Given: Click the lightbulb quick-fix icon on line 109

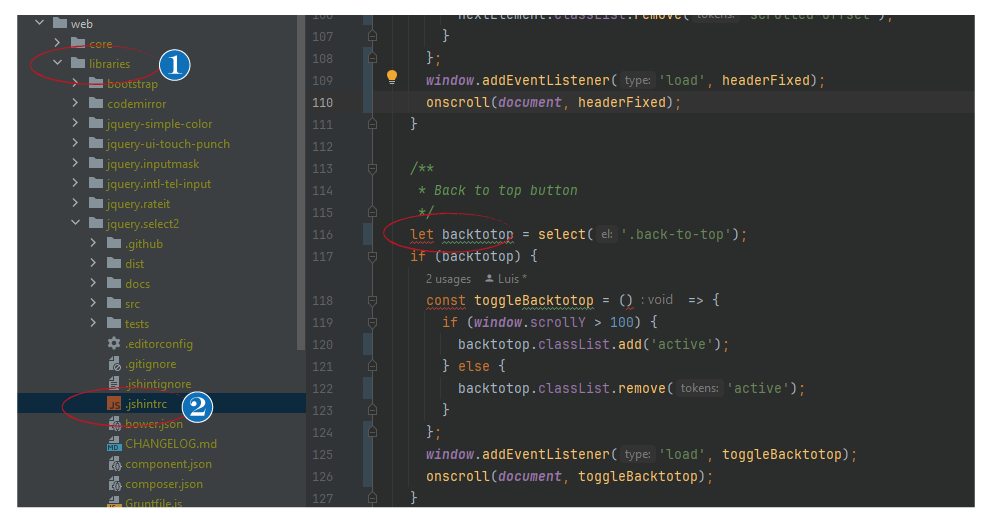Looking at the screenshot, I should pos(392,78).
